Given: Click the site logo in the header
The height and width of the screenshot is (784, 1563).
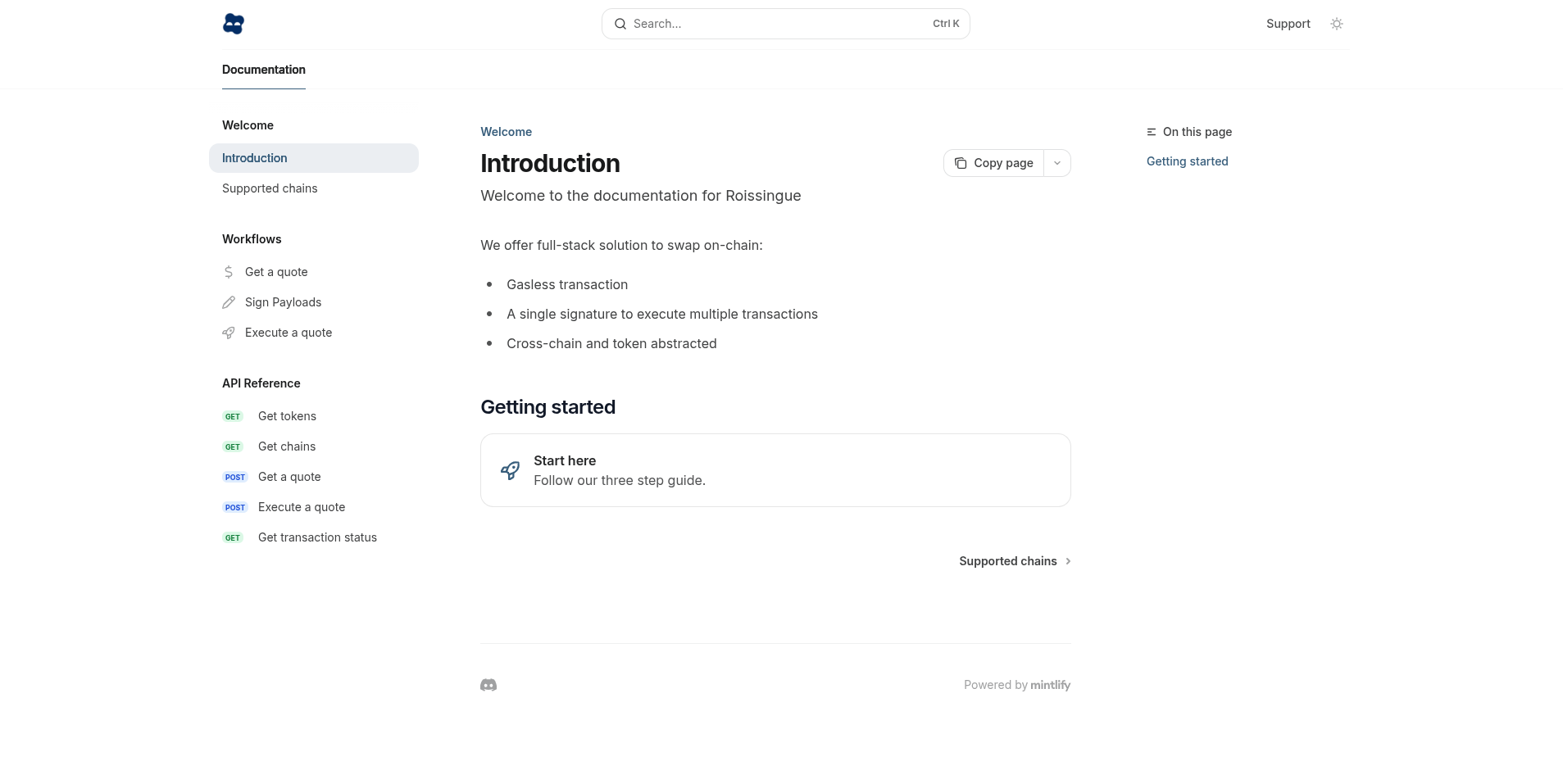Looking at the screenshot, I should 233,24.
